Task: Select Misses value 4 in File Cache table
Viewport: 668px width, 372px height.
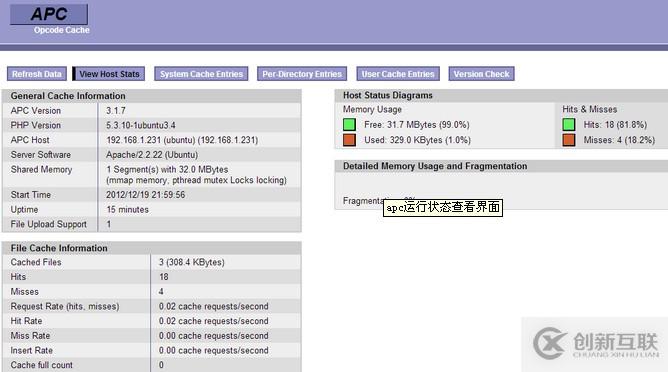Action: [x=161, y=291]
